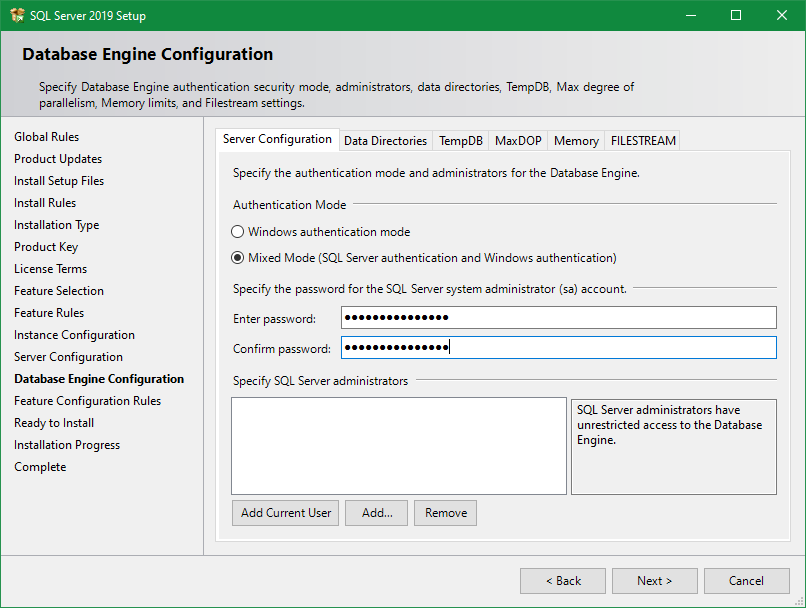806x608 pixels.
Task: Click the Remove button
Action: [445, 512]
